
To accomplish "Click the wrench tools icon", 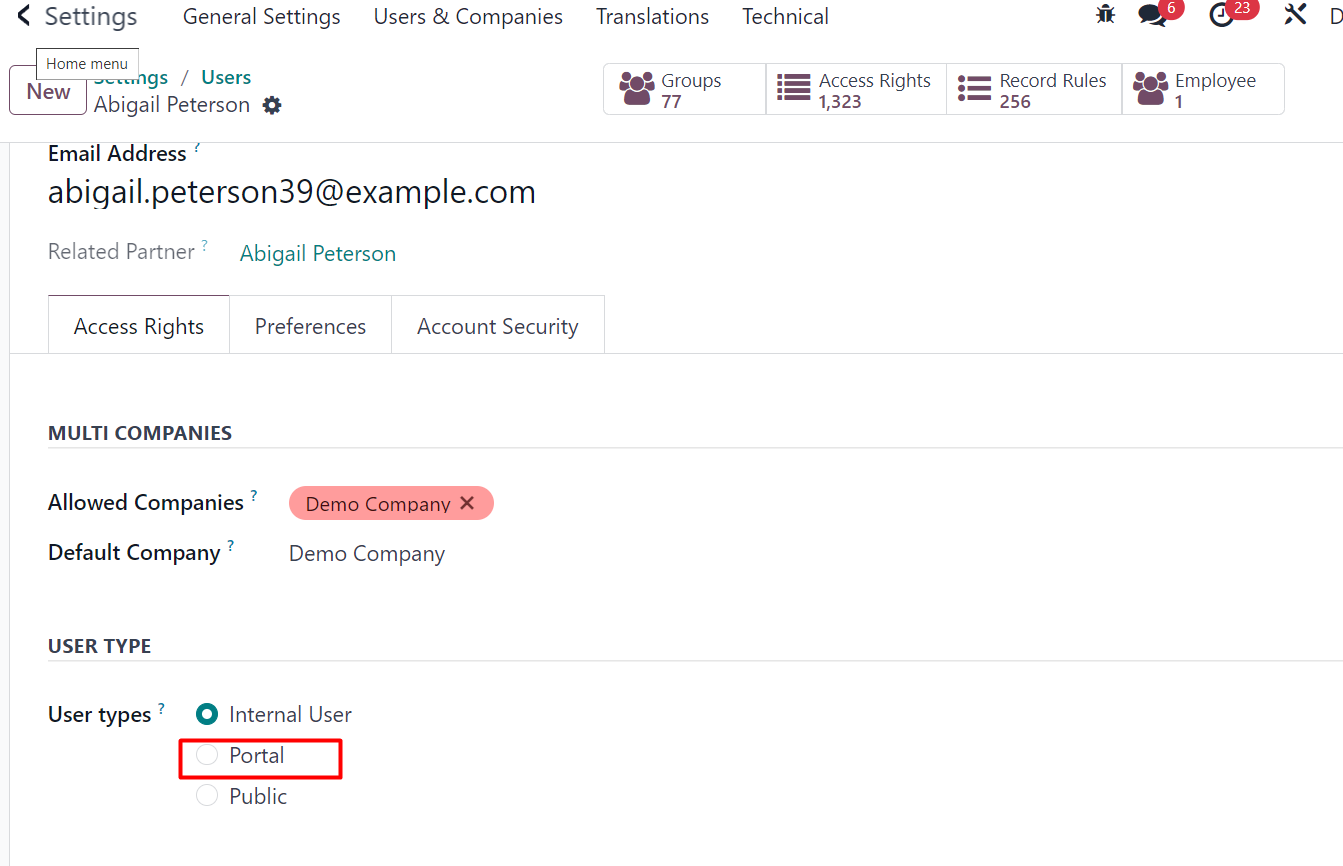I will click(x=1295, y=15).
